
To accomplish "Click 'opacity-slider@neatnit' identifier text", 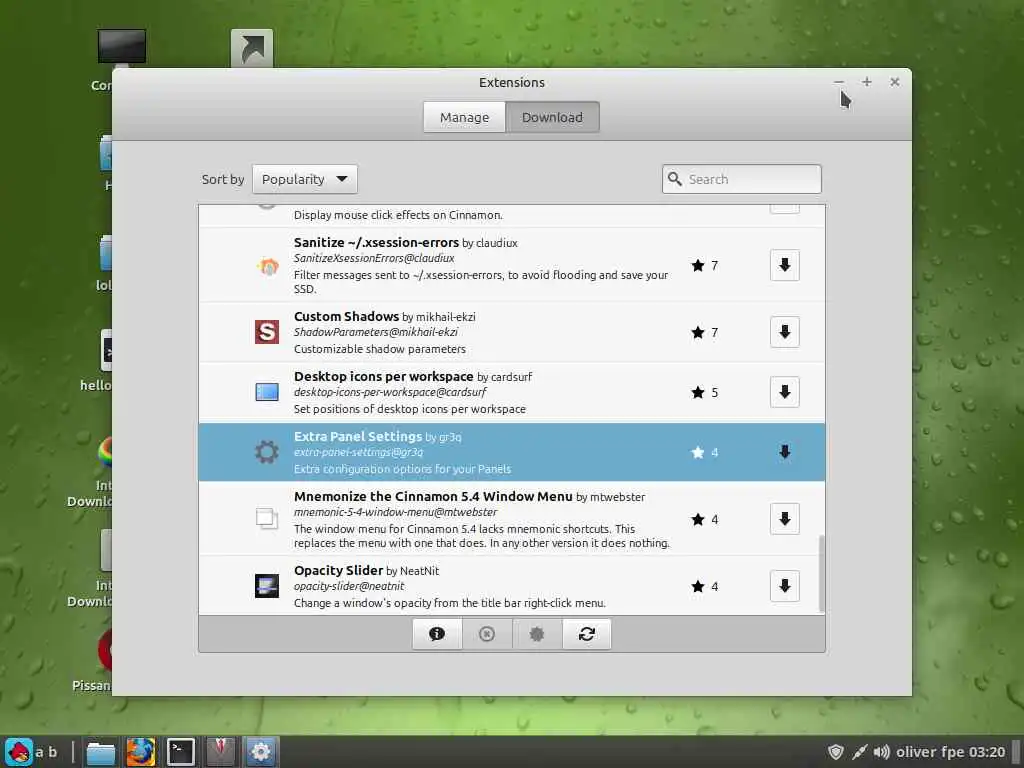I will [x=349, y=586].
